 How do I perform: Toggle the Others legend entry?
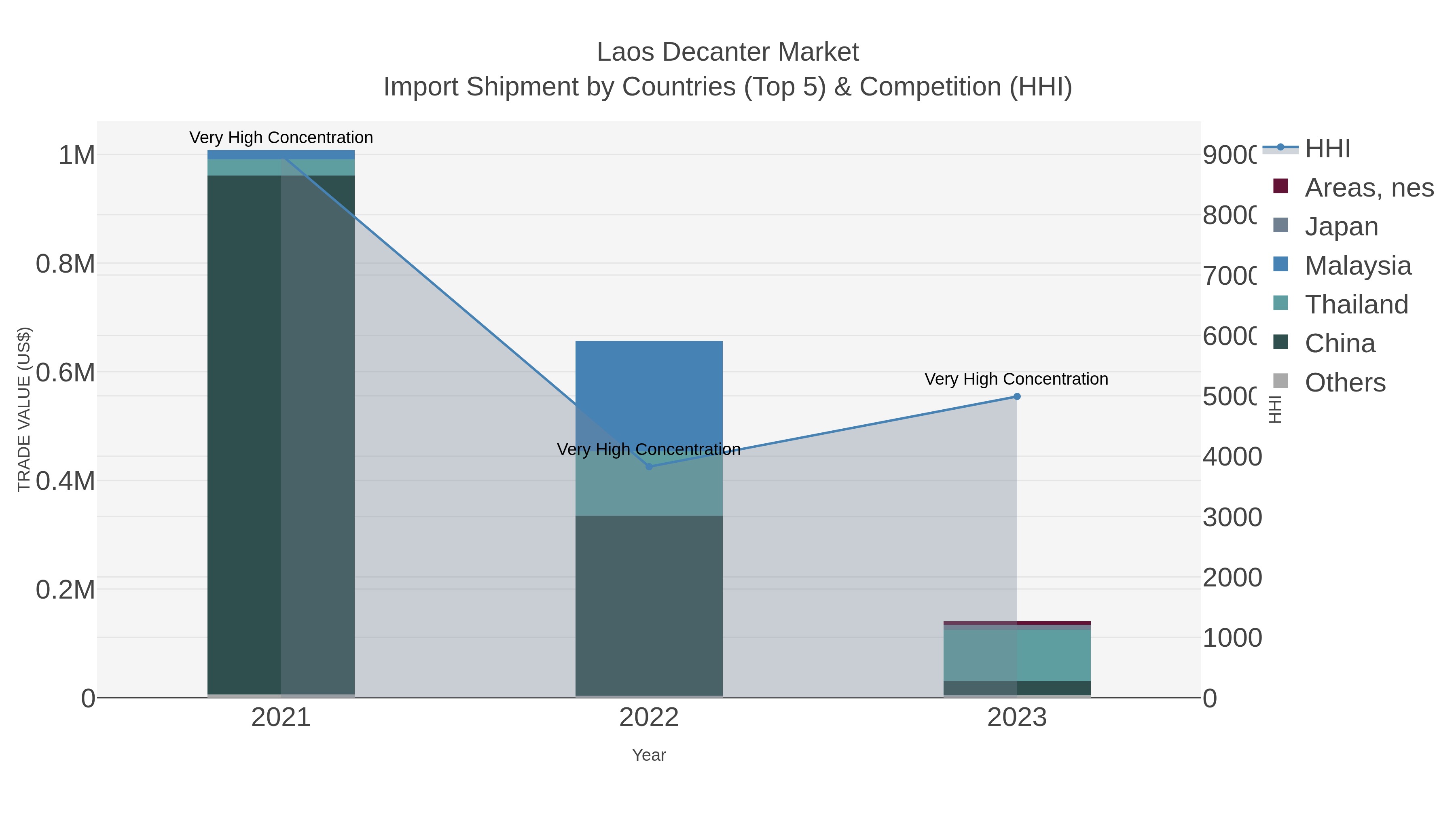pos(1329,382)
